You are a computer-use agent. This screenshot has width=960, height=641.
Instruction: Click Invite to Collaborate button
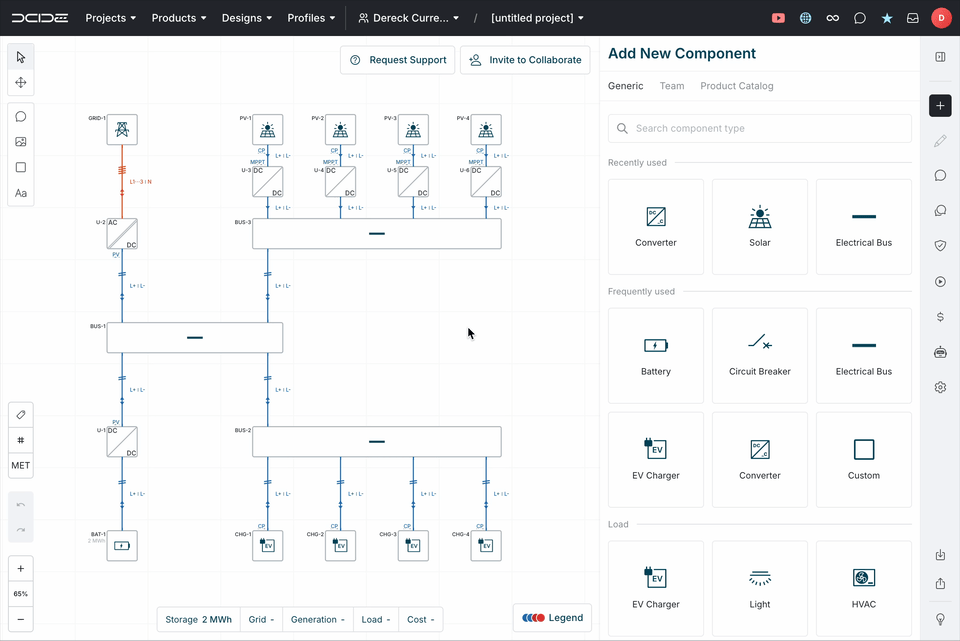[525, 60]
